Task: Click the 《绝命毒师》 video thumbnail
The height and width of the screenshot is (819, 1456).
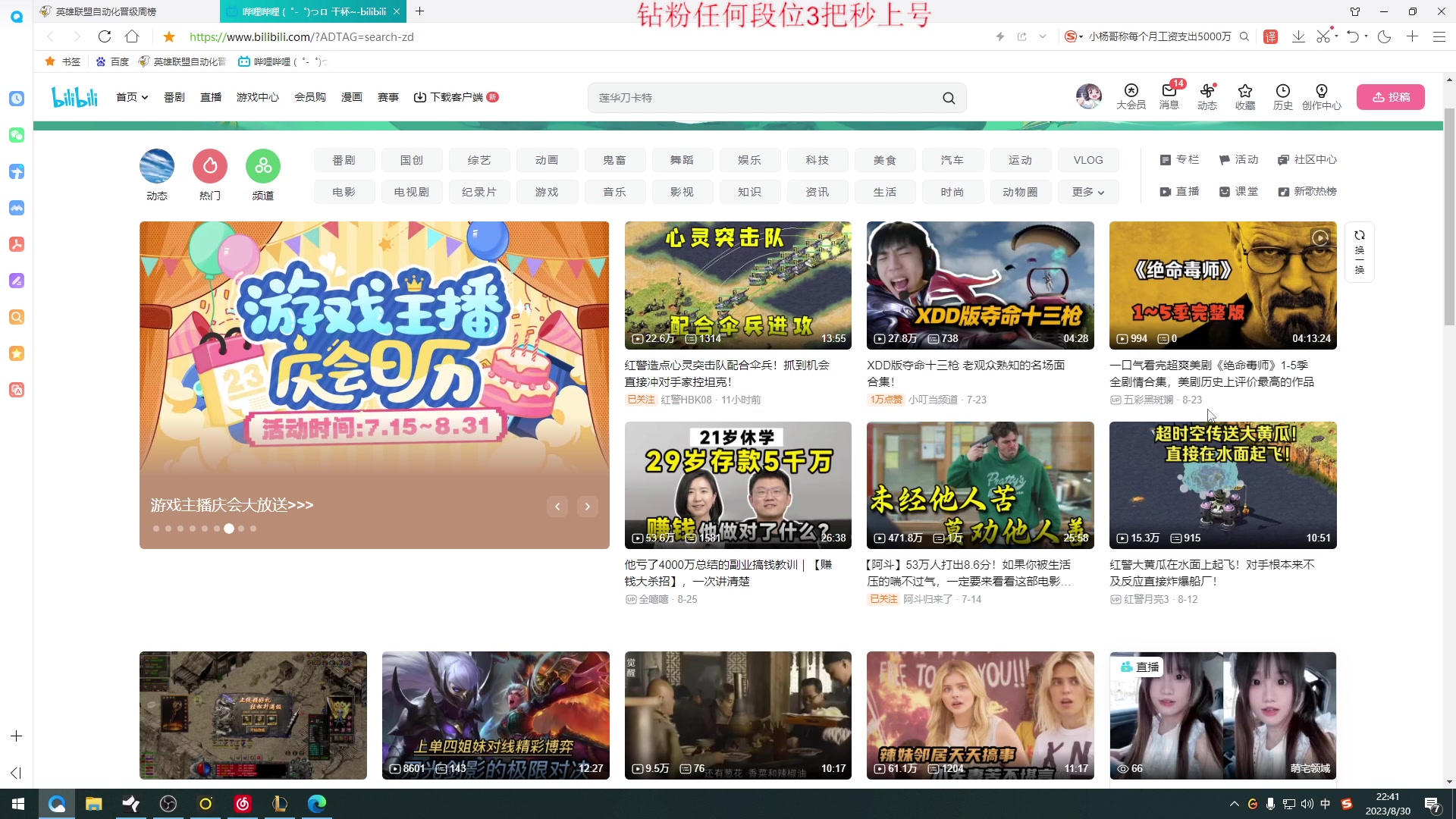Action: point(1223,285)
